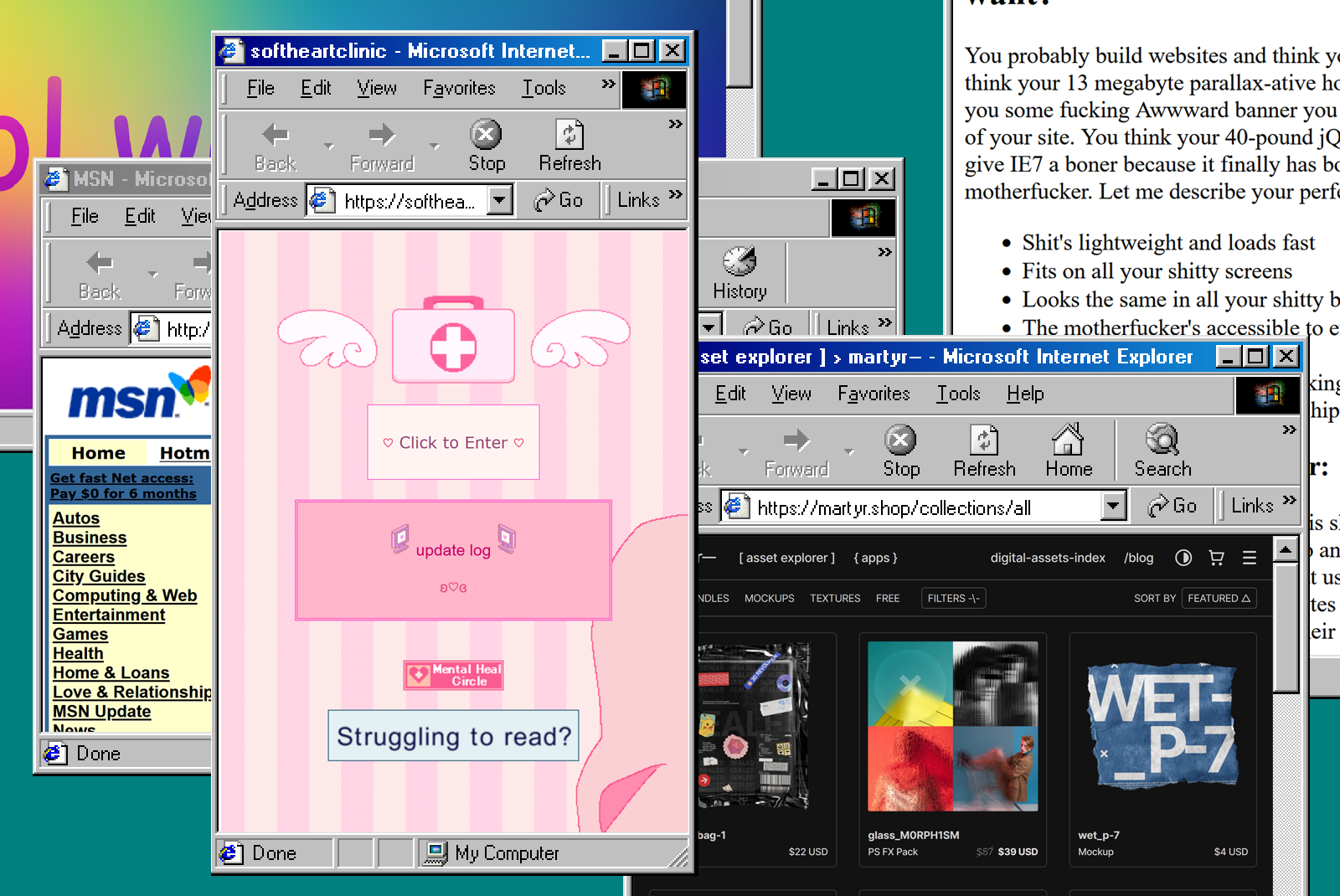Open /blog link on martyr shop
This screenshot has height=896, width=1340.
(x=1138, y=558)
